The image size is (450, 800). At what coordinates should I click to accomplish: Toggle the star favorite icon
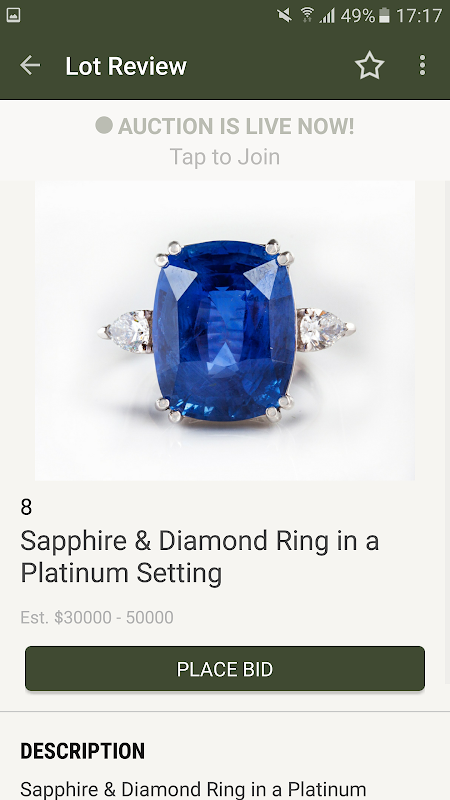pyautogui.click(x=369, y=65)
